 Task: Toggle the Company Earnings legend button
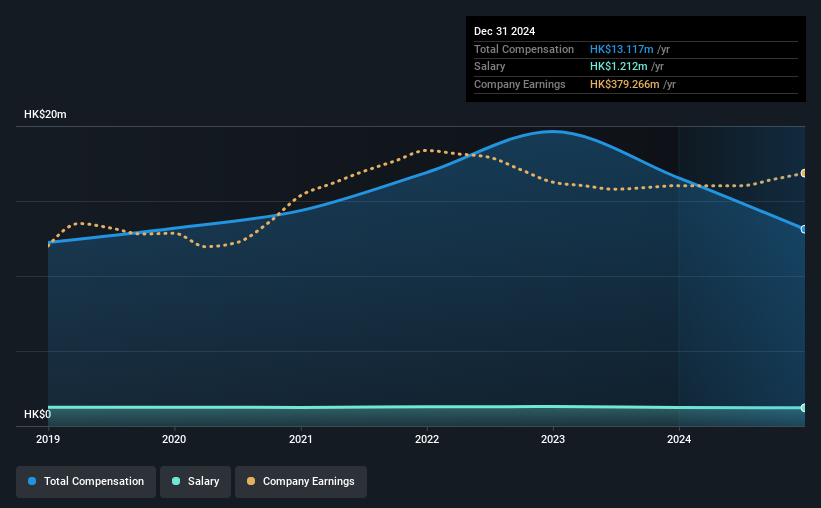tap(301, 481)
